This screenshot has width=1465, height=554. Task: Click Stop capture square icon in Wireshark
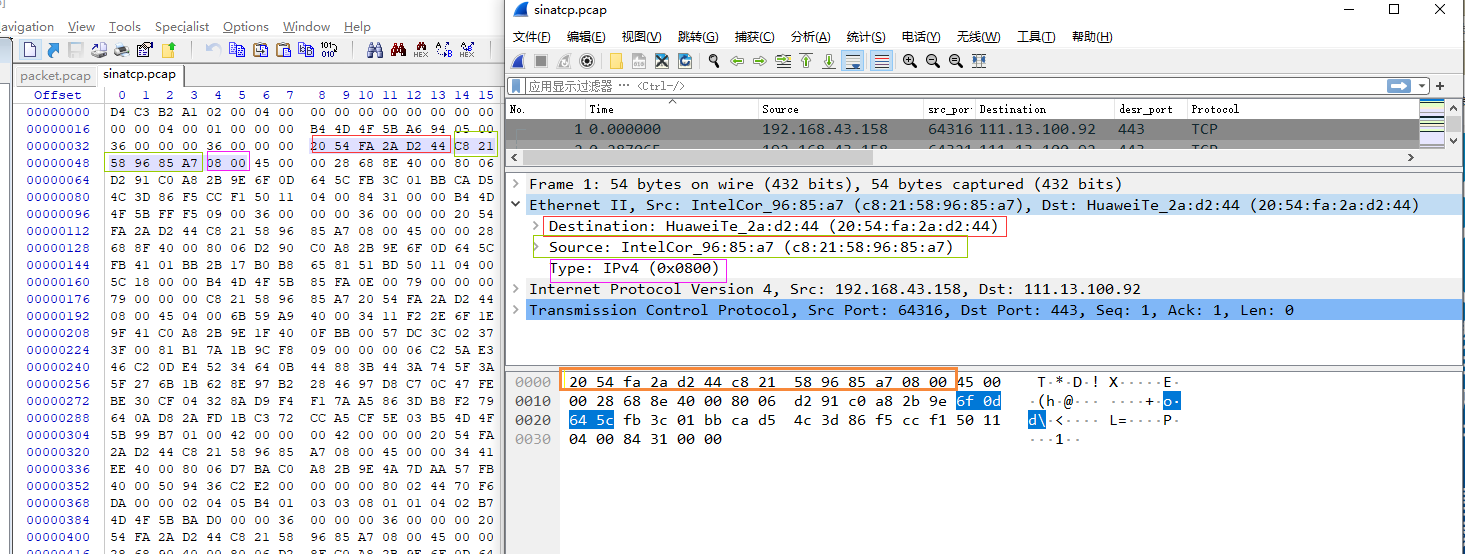tap(542, 61)
